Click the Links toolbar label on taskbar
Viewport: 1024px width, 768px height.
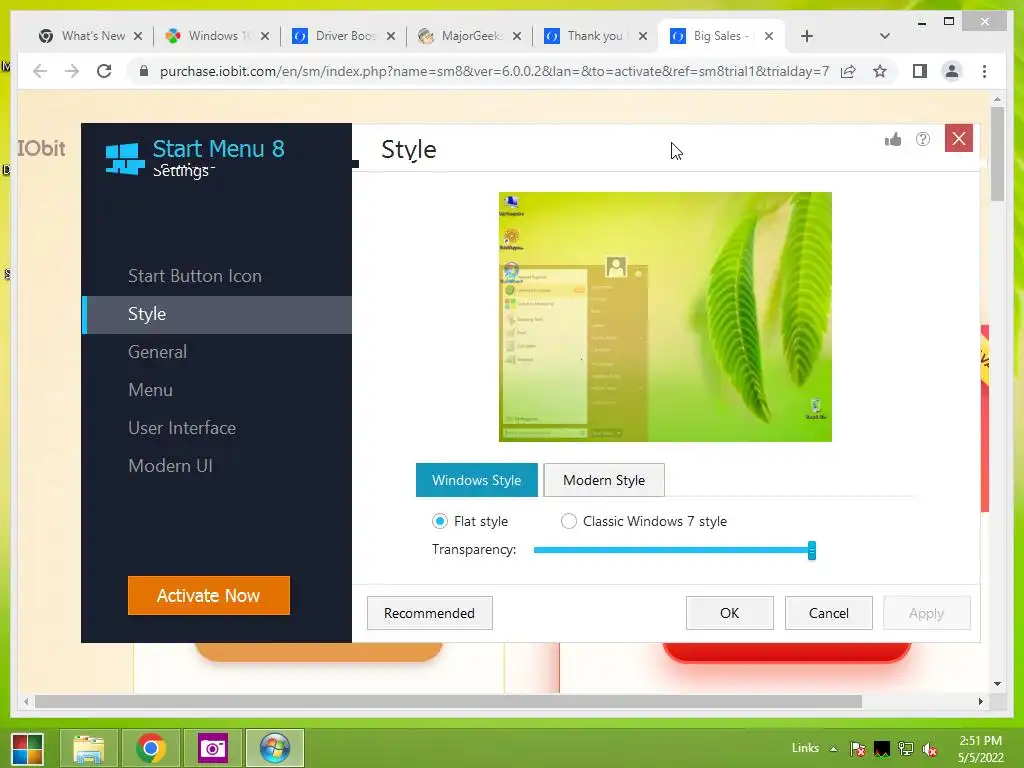[805, 748]
